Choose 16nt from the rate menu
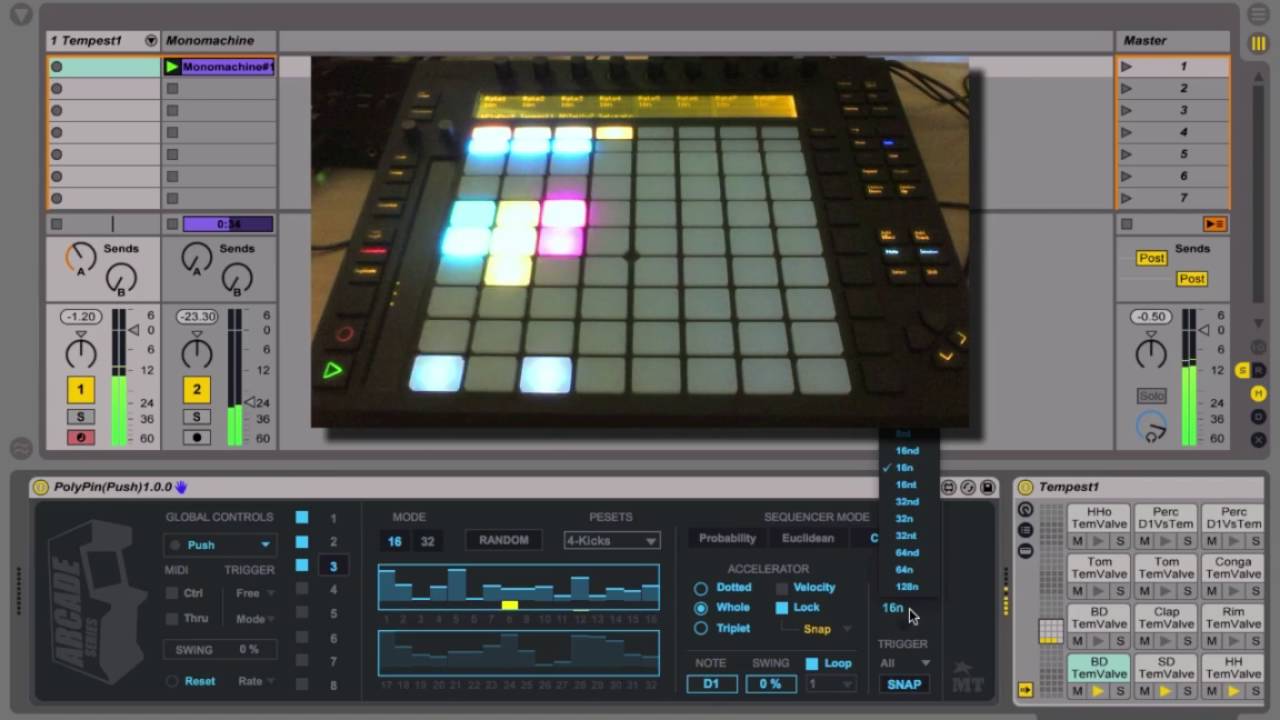This screenshot has height=720, width=1280. (x=907, y=485)
